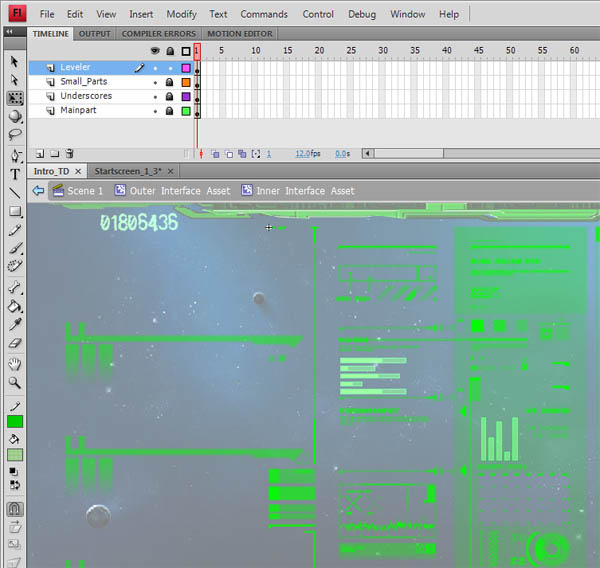
Task: Select the Underscores layer name
Action: point(86,96)
